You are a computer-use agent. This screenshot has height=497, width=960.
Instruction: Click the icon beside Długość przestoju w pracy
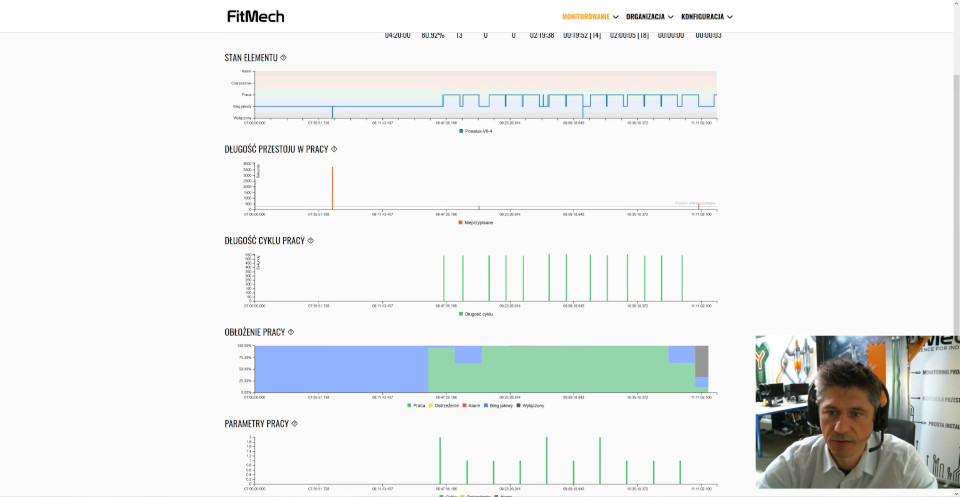point(334,149)
